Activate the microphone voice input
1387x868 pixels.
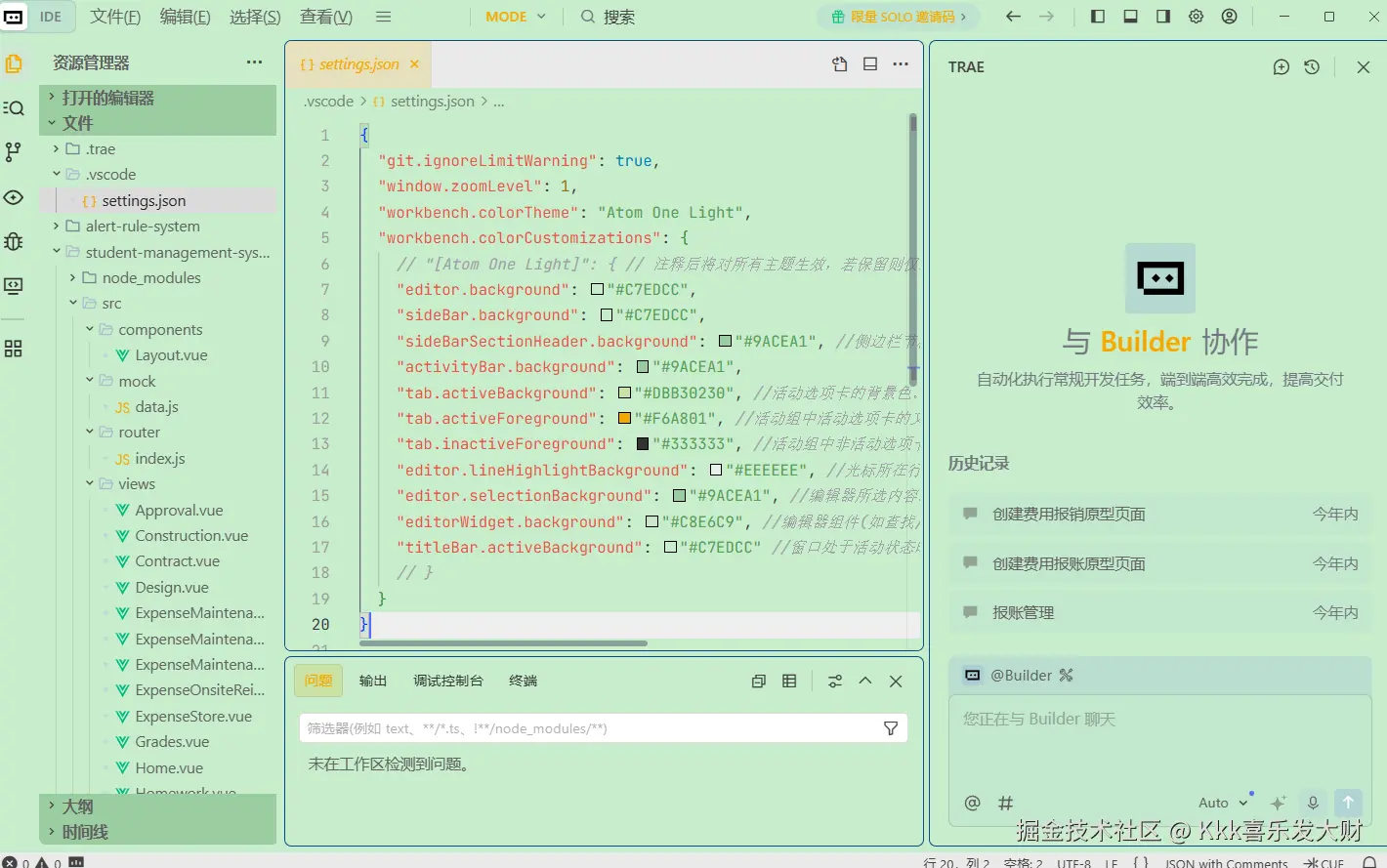[1314, 803]
